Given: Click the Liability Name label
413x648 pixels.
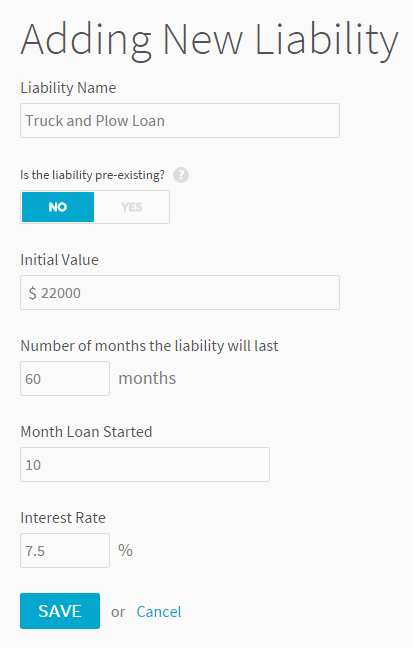Looking at the screenshot, I should [x=68, y=88].
